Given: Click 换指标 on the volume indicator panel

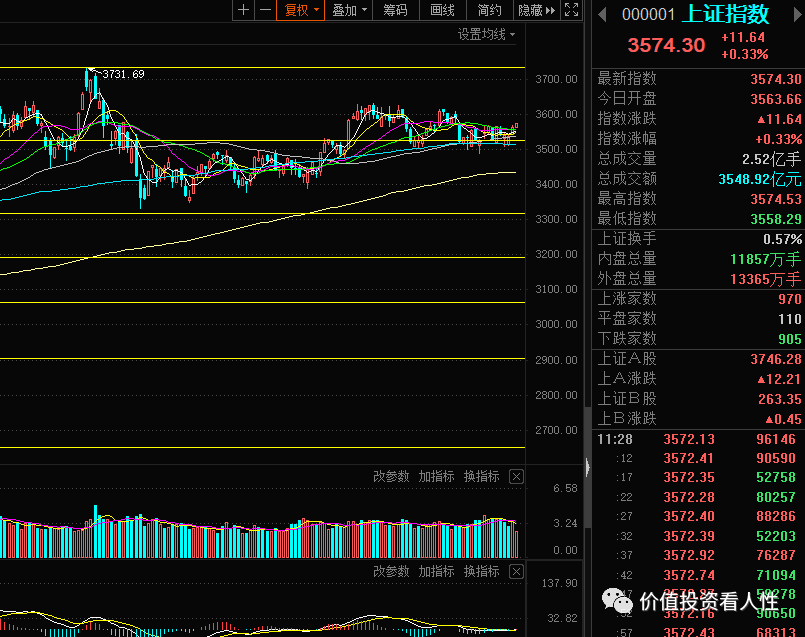Looking at the screenshot, I should (x=482, y=476).
